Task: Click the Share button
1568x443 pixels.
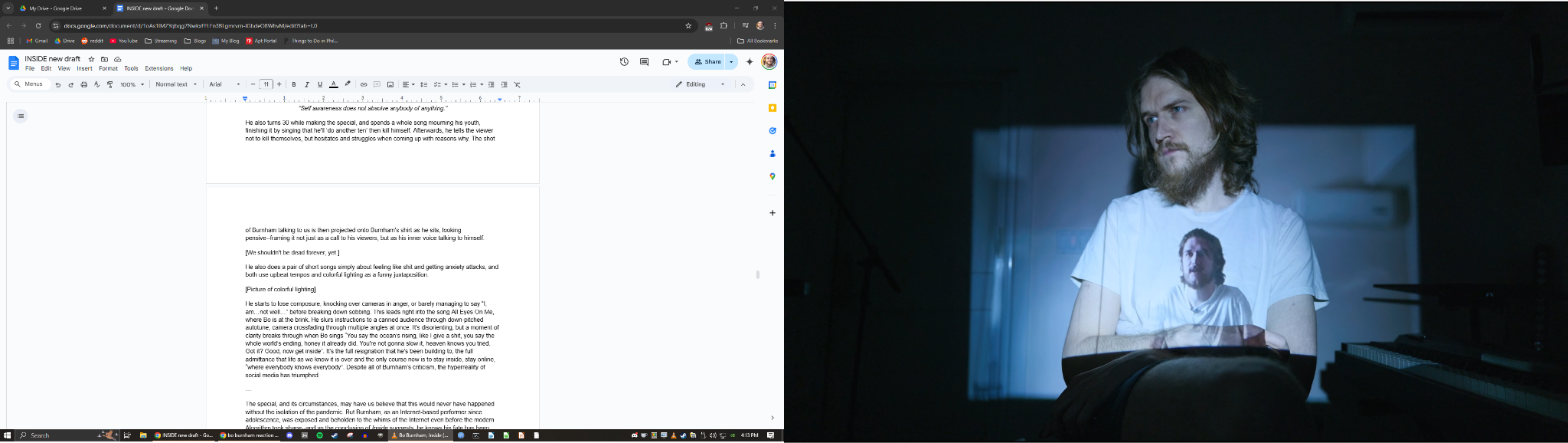Action: [707, 62]
